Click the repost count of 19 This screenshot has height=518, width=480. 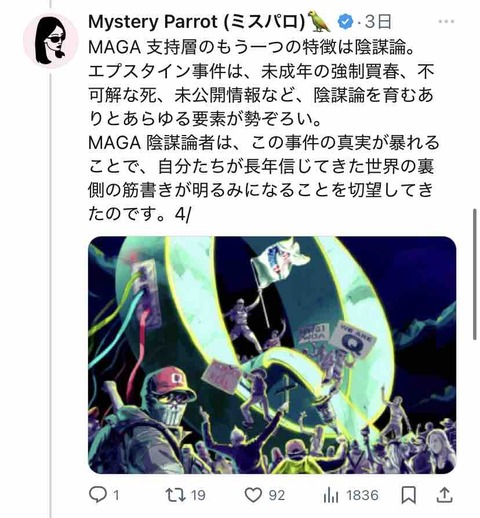(198, 495)
